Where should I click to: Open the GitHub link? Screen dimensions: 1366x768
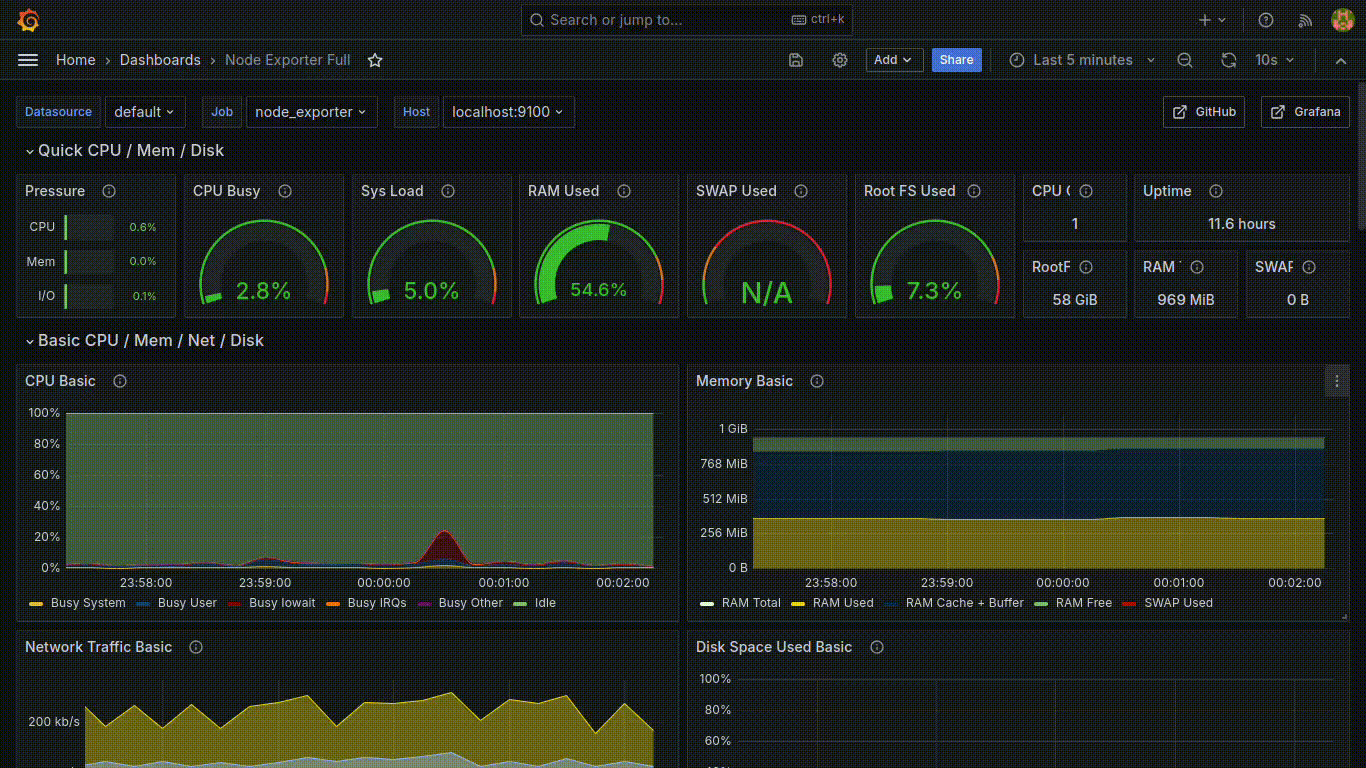[x=1204, y=112]
